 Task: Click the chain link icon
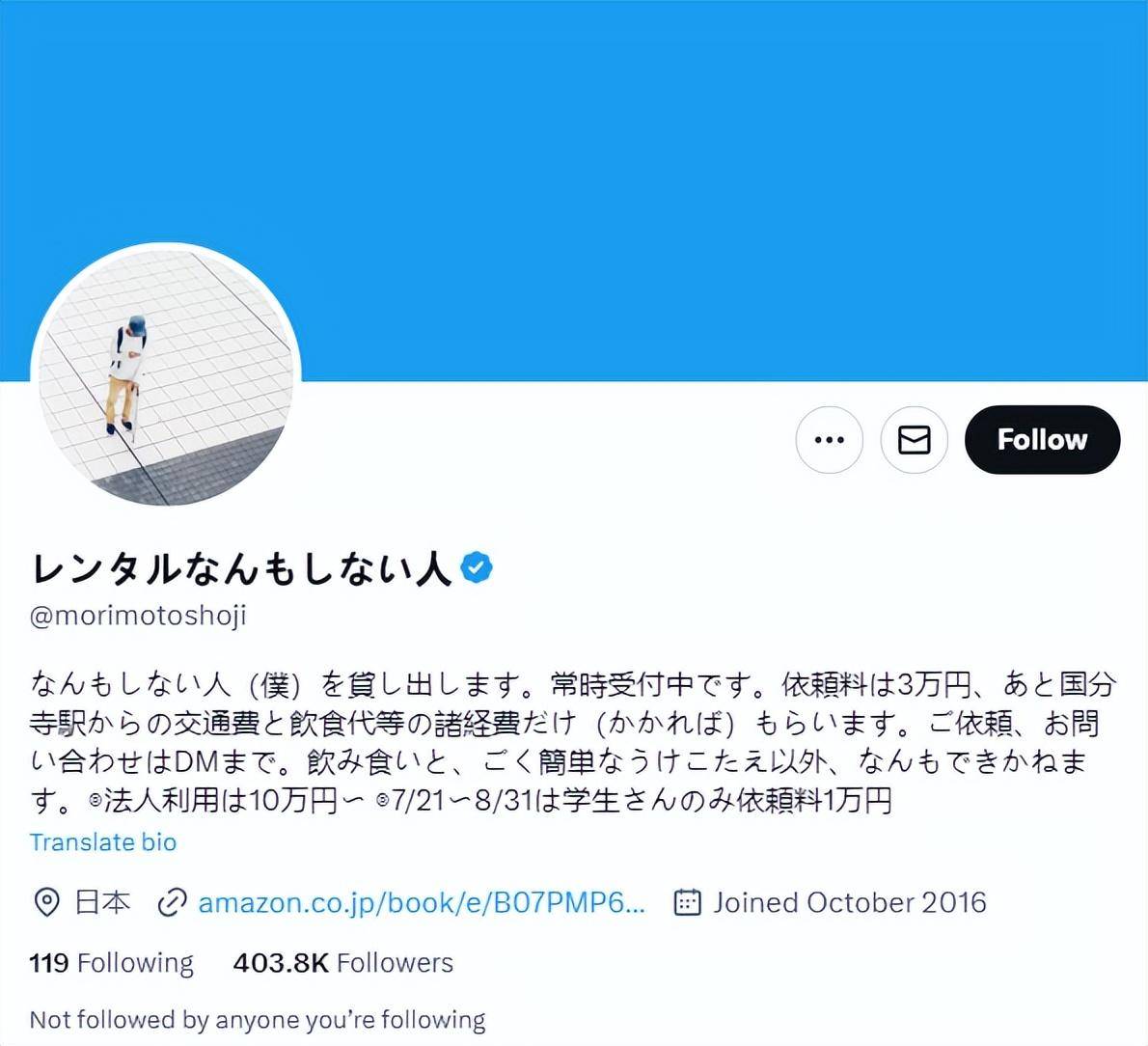coord(172,902)
